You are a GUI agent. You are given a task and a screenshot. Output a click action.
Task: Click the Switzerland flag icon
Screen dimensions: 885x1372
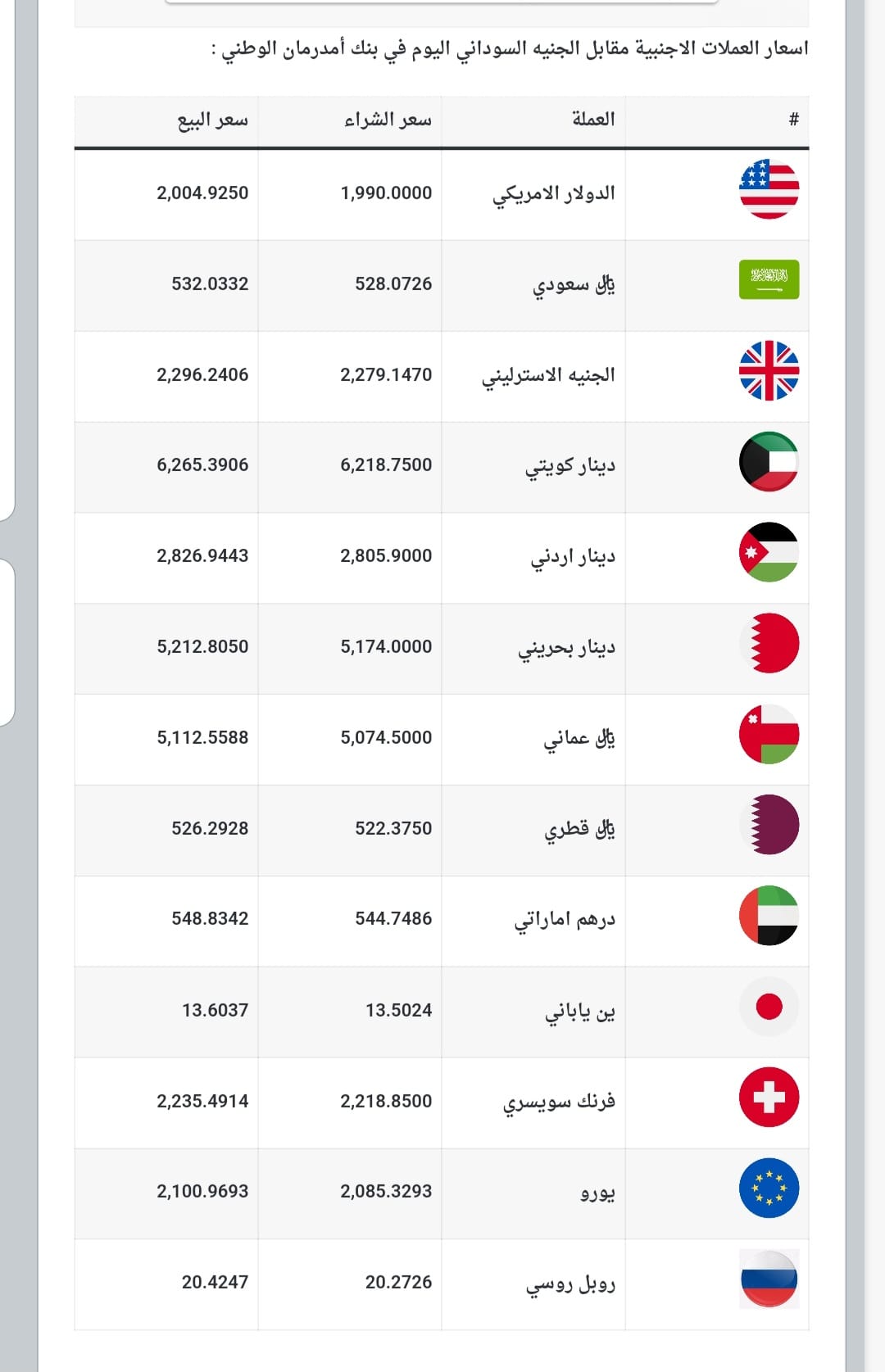click(769, 1098)
